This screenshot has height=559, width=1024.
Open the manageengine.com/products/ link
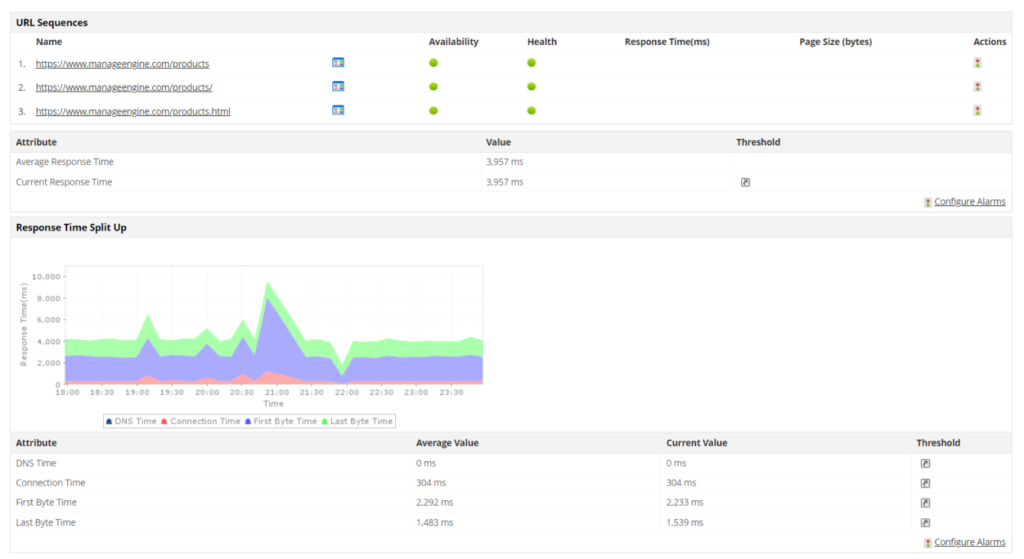(x=124, y=87)
